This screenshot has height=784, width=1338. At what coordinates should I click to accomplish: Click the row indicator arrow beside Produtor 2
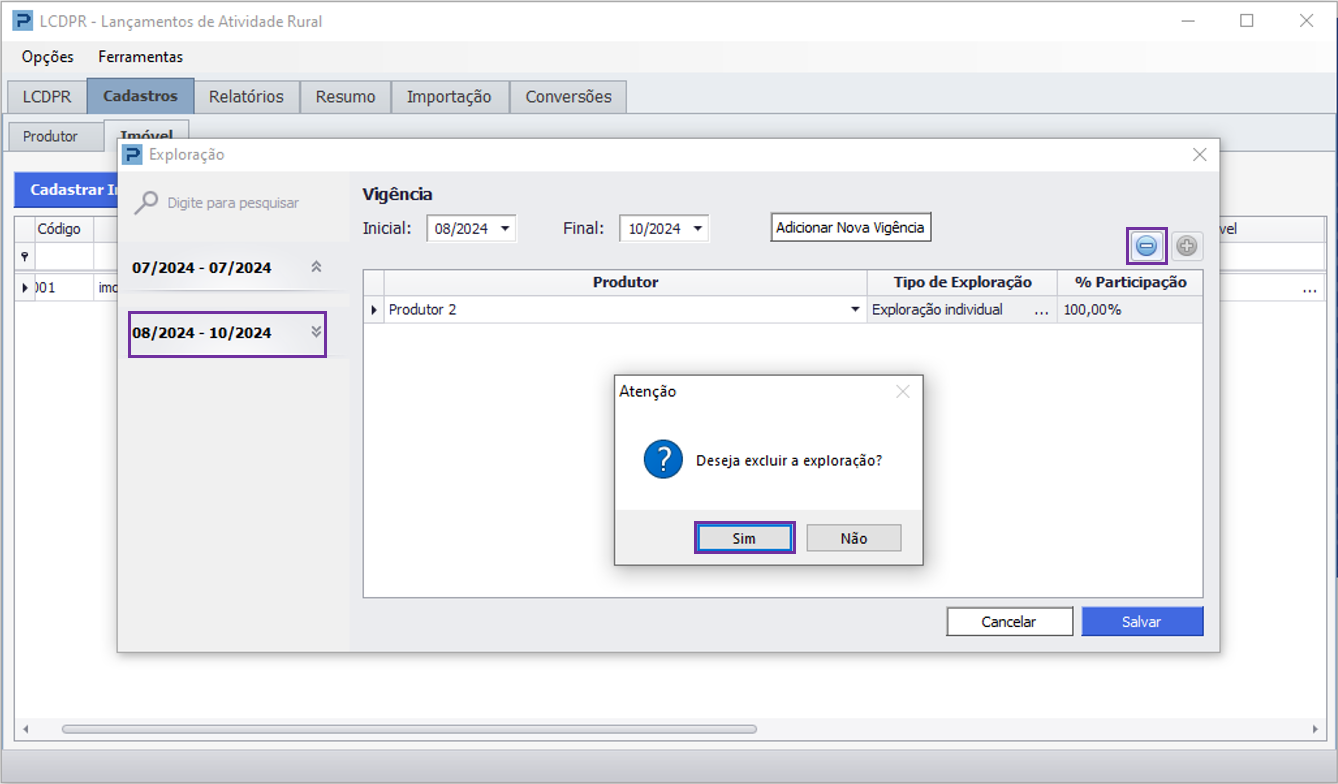(374, 310)
